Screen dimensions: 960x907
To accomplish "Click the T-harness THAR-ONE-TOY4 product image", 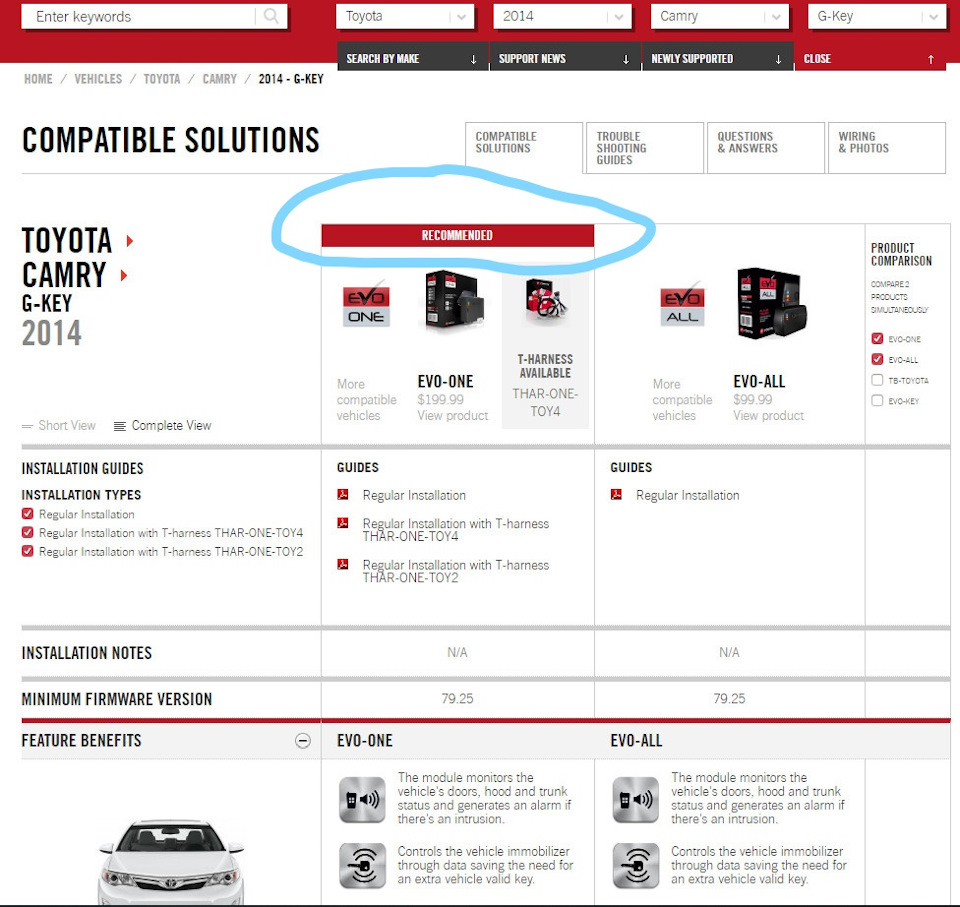I will click(x=546, y=299).
